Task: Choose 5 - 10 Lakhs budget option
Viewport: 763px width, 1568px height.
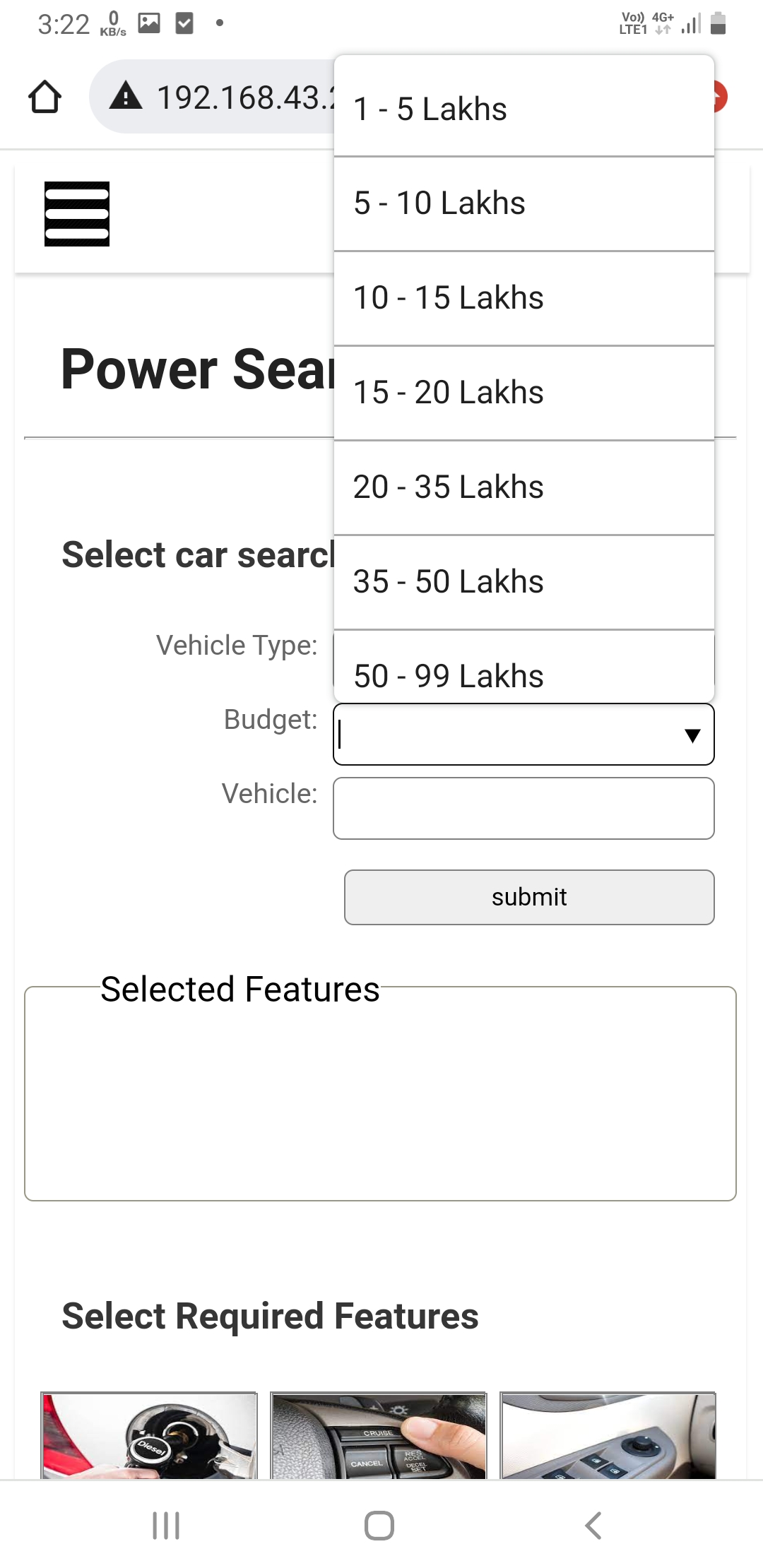Action: [x=524, y=203]
